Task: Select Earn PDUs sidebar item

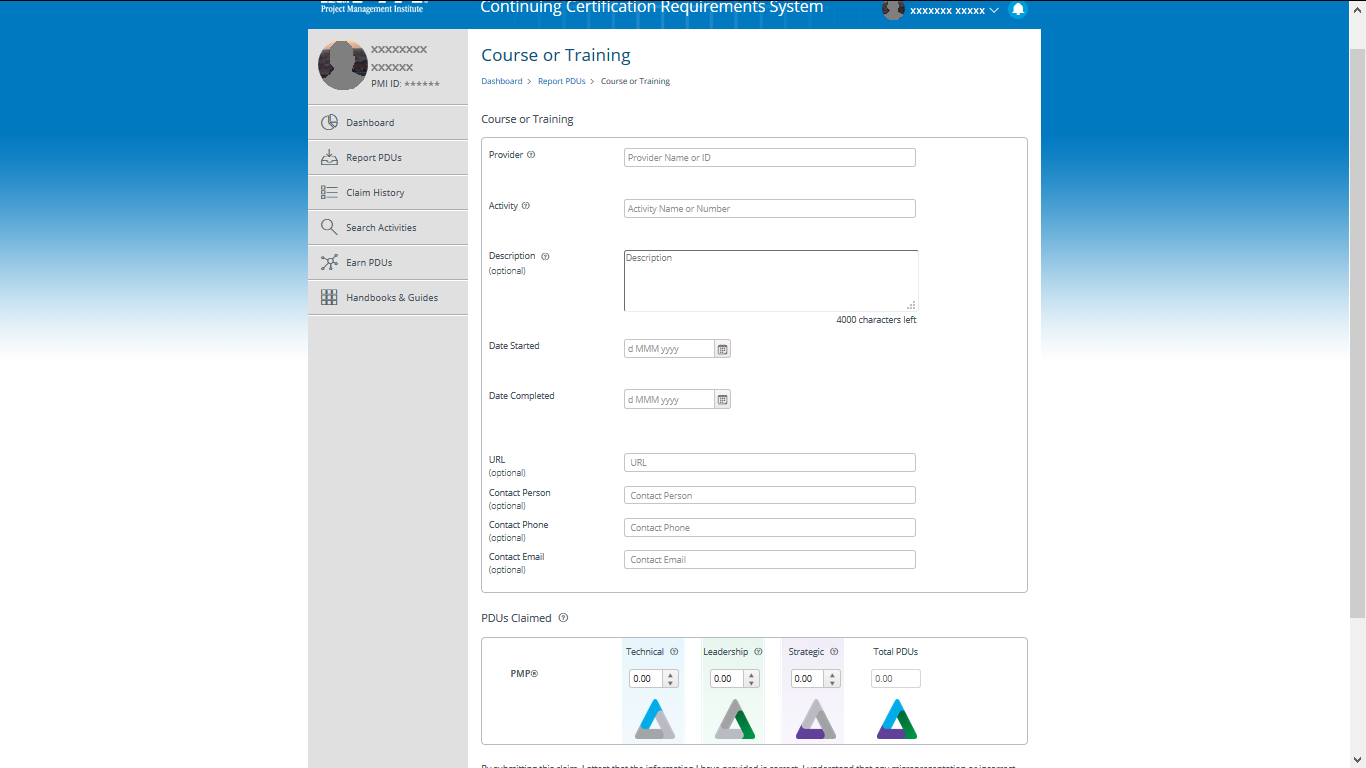Action: (x=387, y=262)
